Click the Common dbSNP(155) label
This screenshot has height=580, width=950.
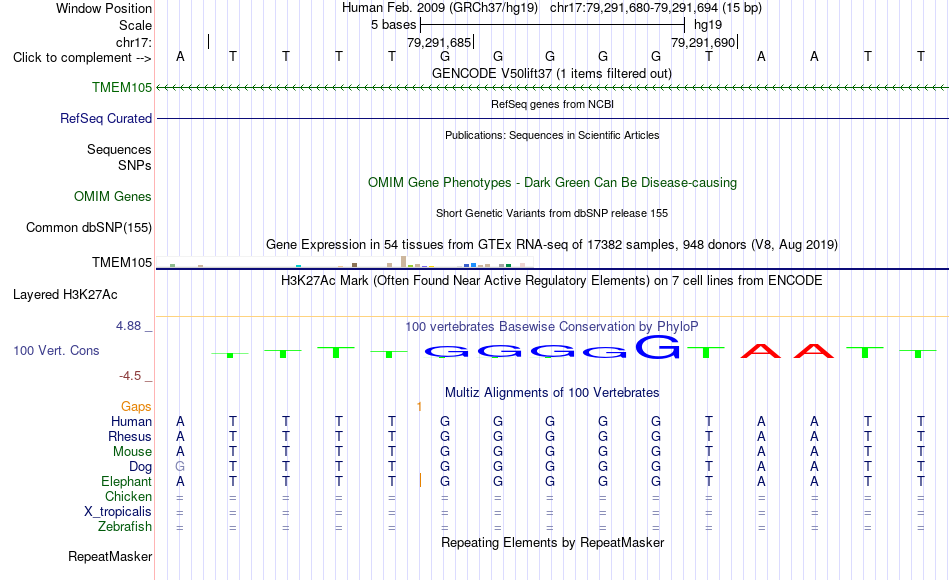point(89,228)
